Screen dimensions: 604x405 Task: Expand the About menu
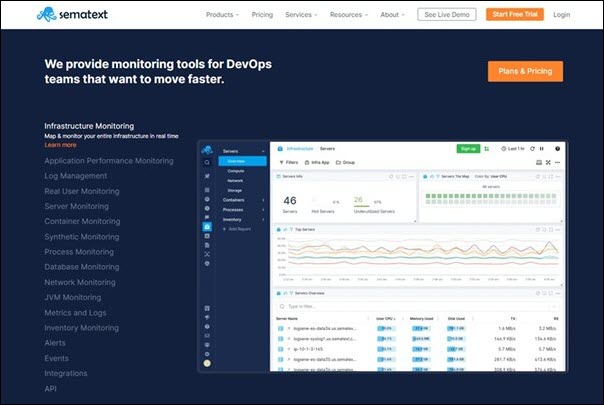pos(392,15)
